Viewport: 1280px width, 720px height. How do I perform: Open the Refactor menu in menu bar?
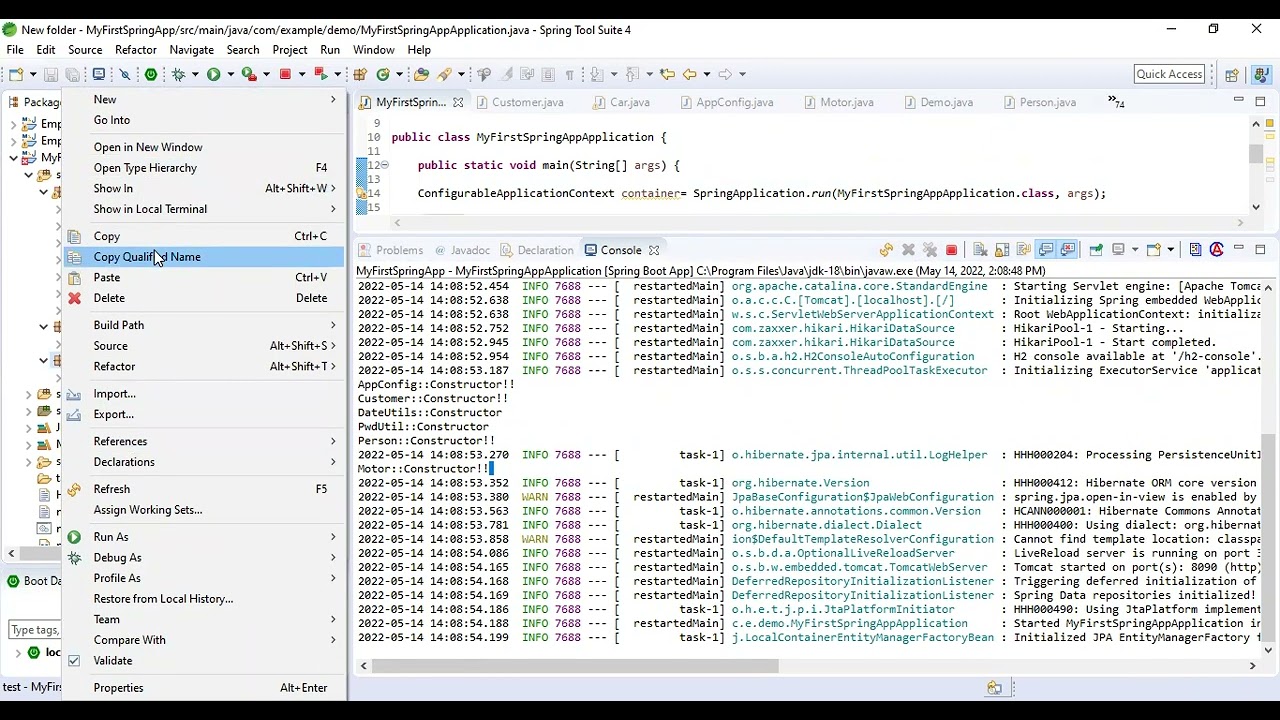[x=135, y=49]
